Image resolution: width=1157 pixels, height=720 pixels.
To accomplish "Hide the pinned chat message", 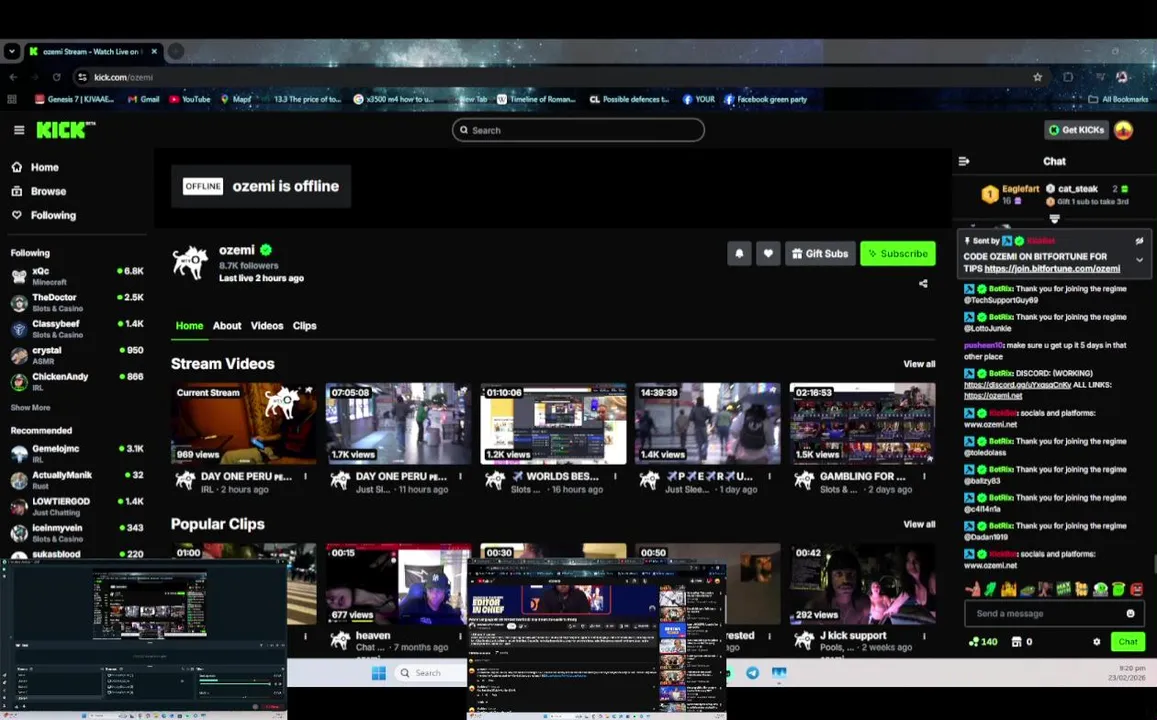I will coord(1139,241).
